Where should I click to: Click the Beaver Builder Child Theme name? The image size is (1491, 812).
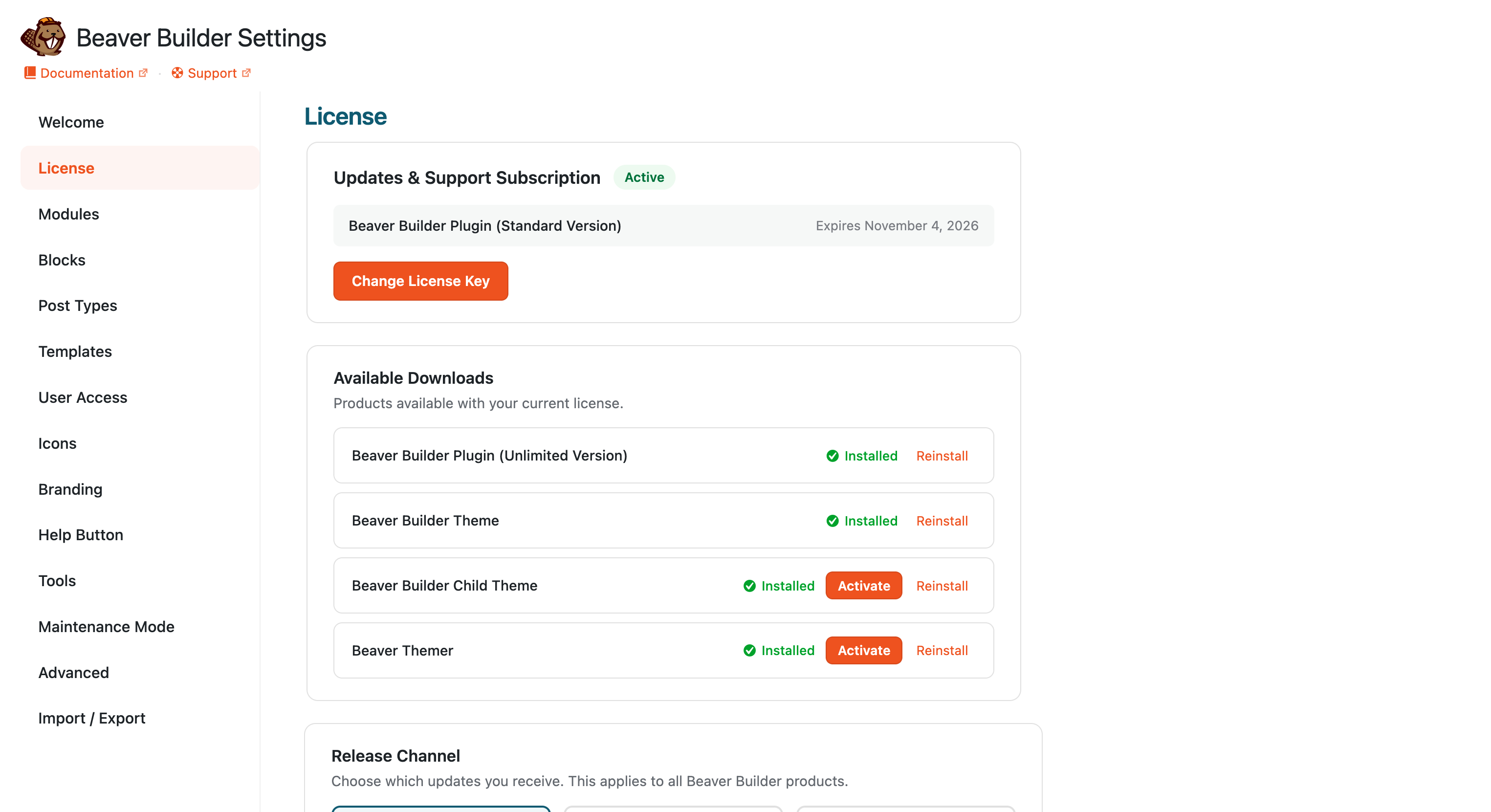(x=444, y=586)
